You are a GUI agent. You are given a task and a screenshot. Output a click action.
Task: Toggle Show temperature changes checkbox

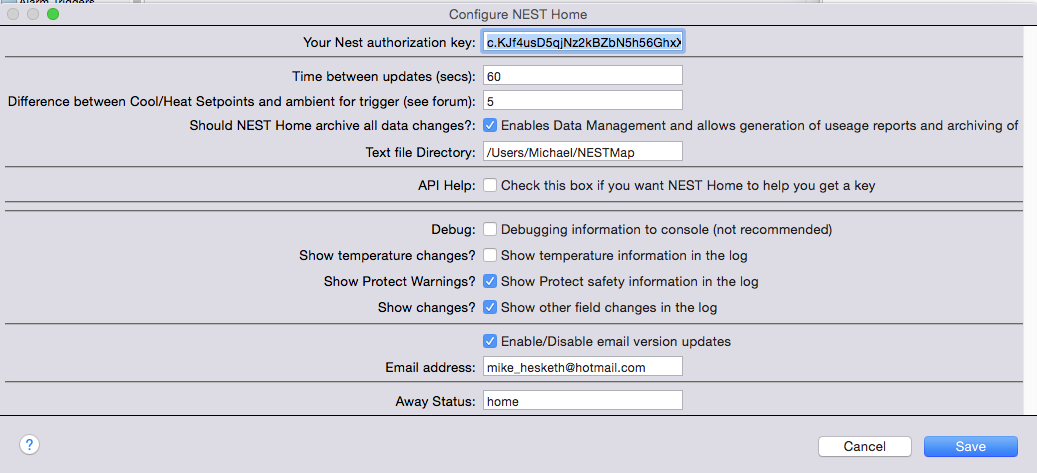coord(489,255)
